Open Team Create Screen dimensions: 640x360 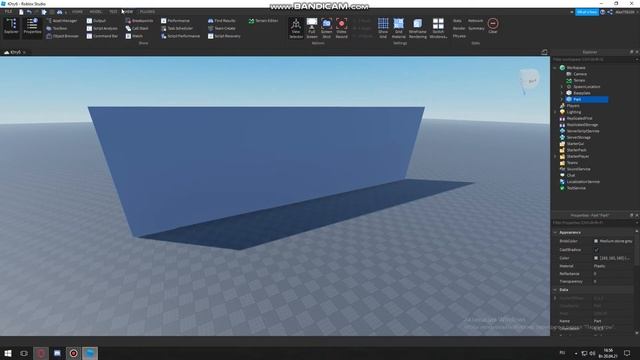[x=222, y=28]
